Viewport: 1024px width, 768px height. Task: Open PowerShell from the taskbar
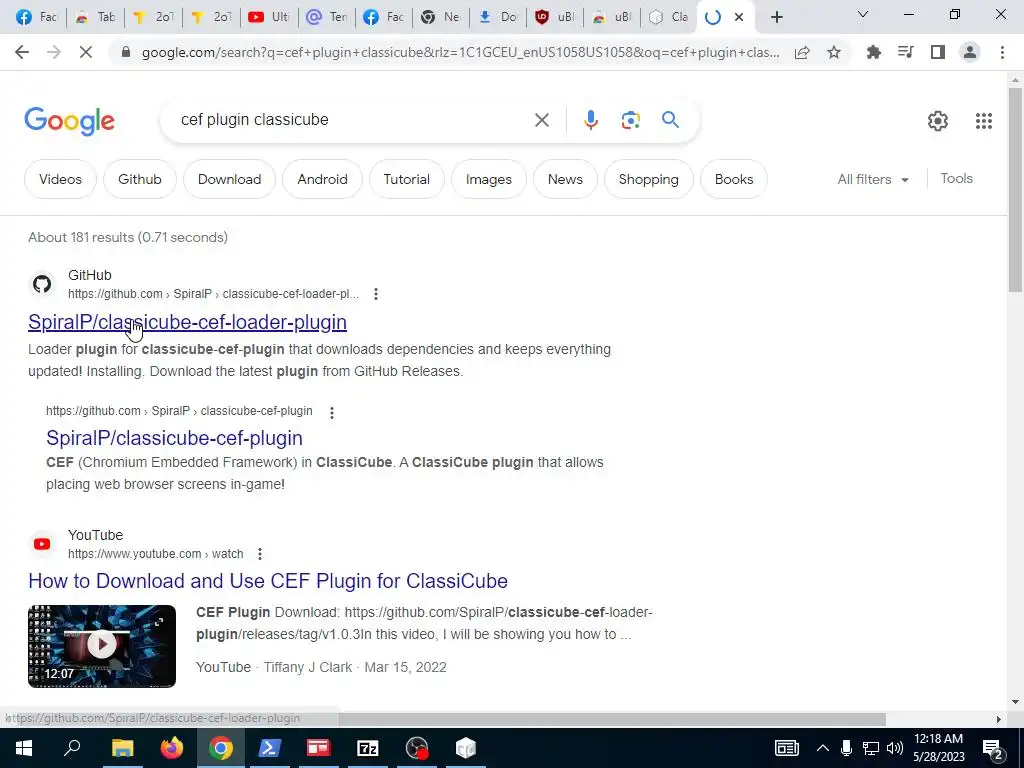pos(270,748)
